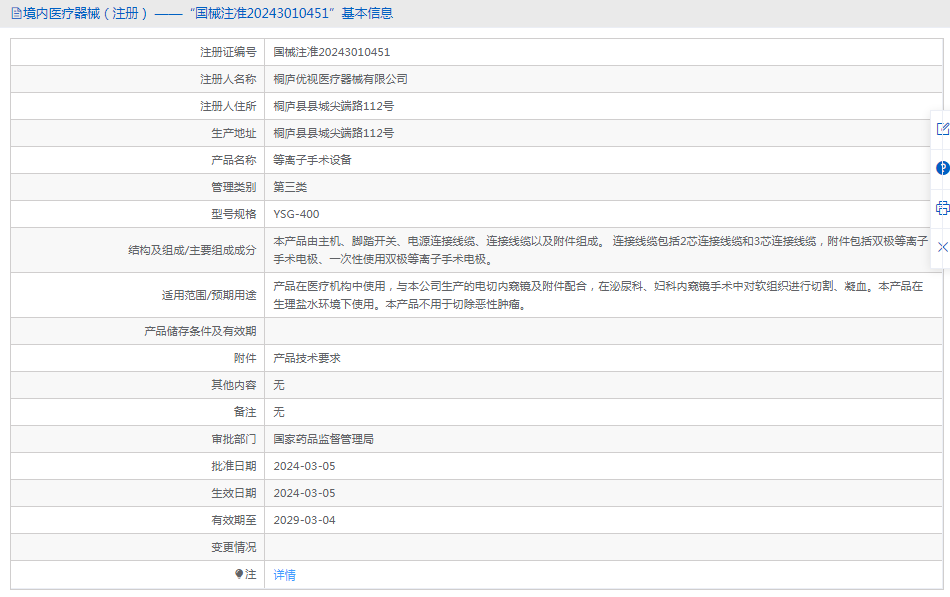Click the address value in the 生产地址 row
Image resolution: width=950 pixels, height=597 pixels.
tap(334, 133)
